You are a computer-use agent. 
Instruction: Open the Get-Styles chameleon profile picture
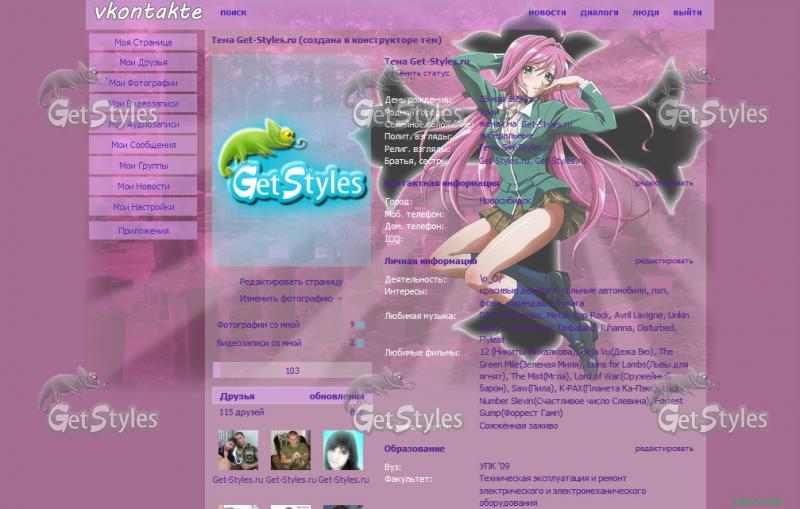(291, 162)
